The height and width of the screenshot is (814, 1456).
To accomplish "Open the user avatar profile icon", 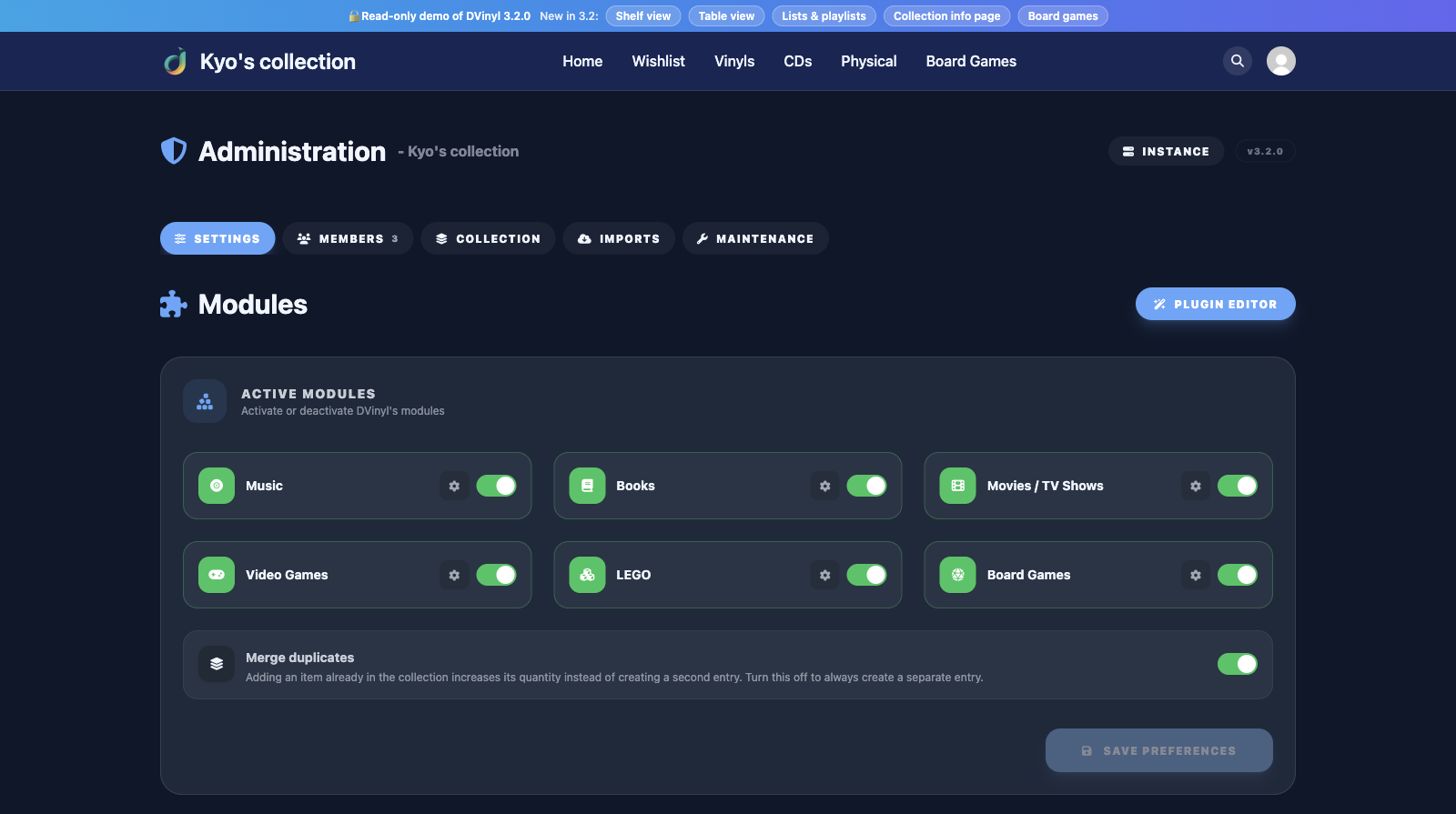I will click(1281, 61).
